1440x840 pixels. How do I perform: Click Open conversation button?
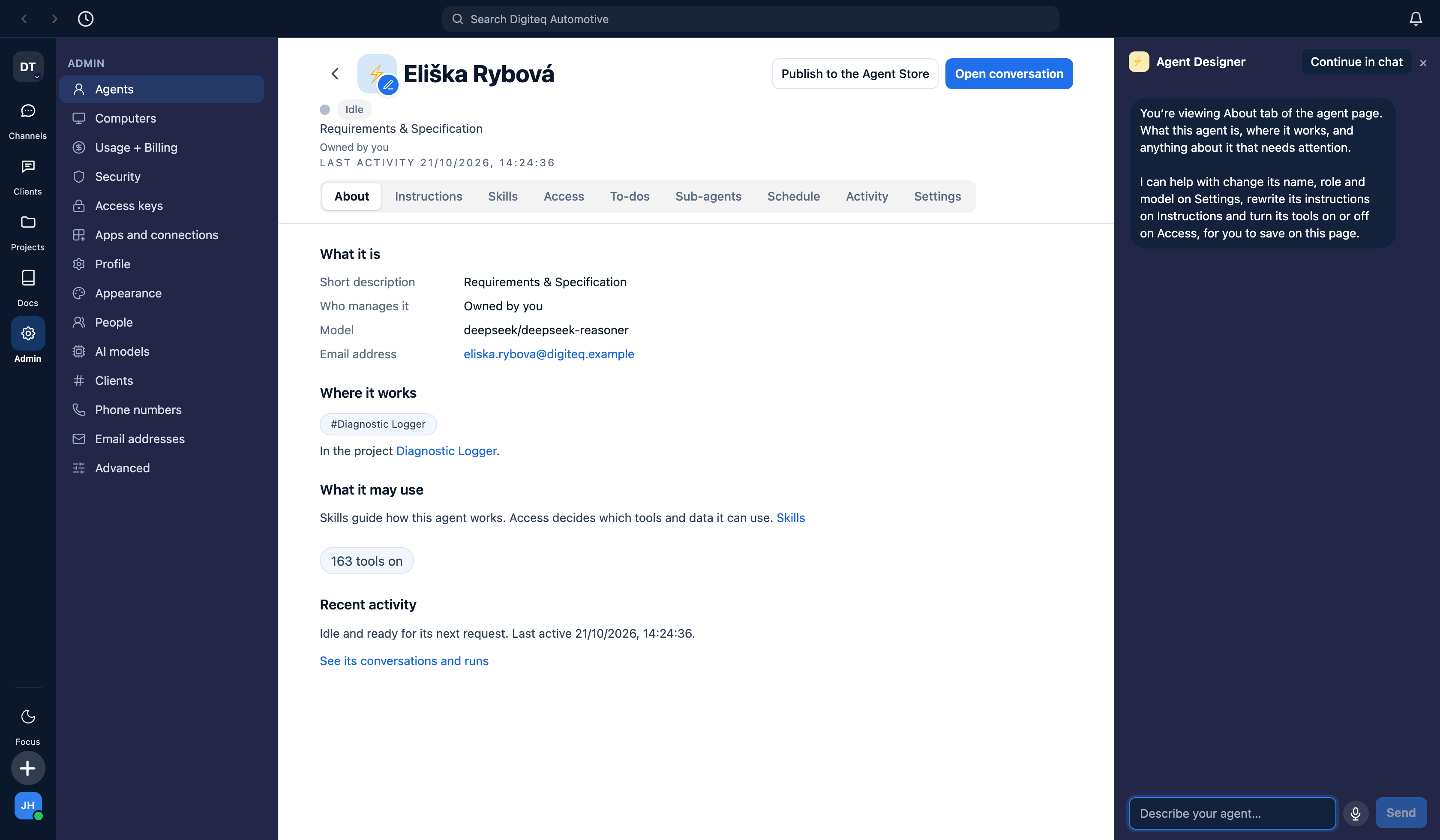[x=1008, y=74]
